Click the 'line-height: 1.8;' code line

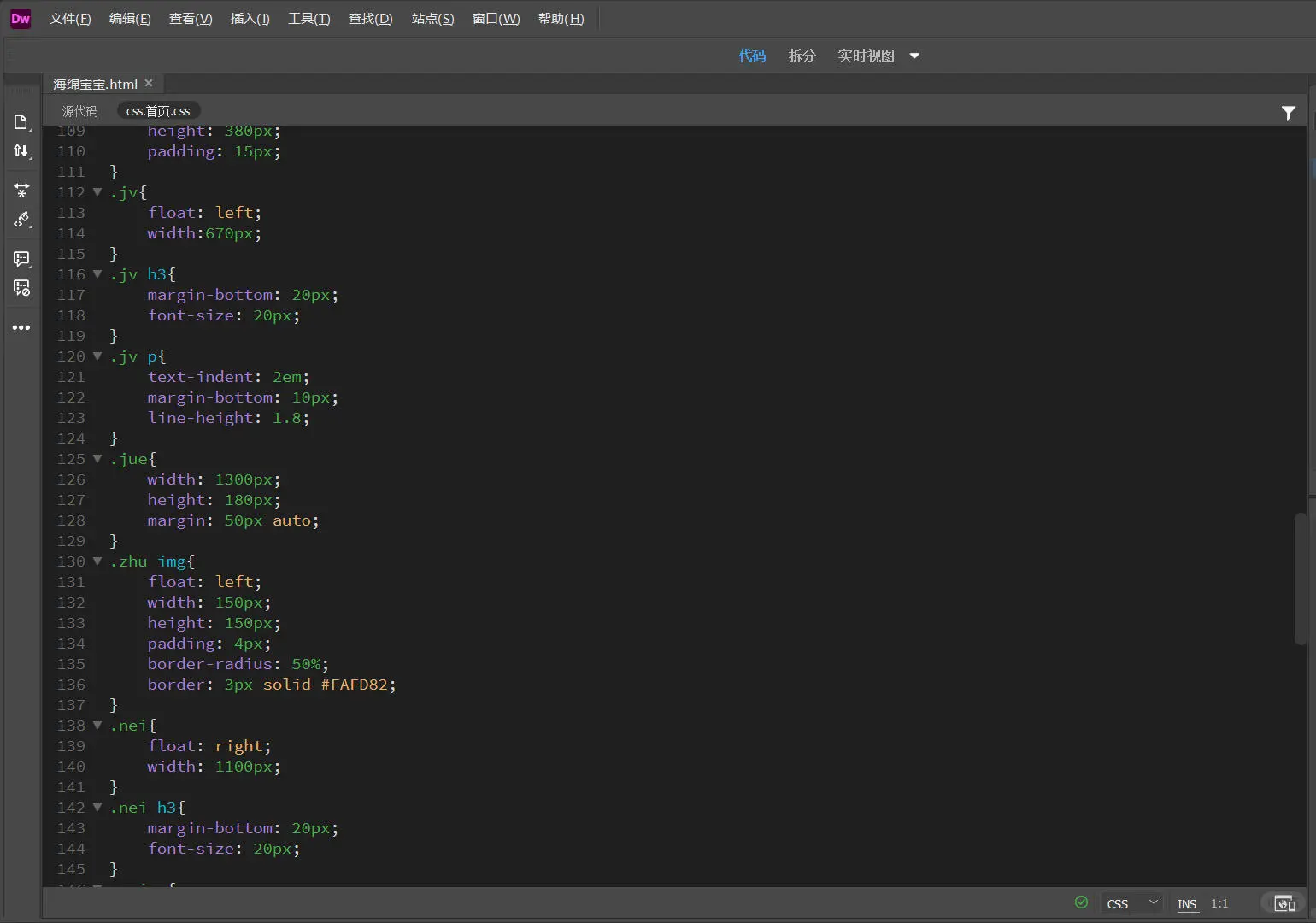[x=228, y=418]
